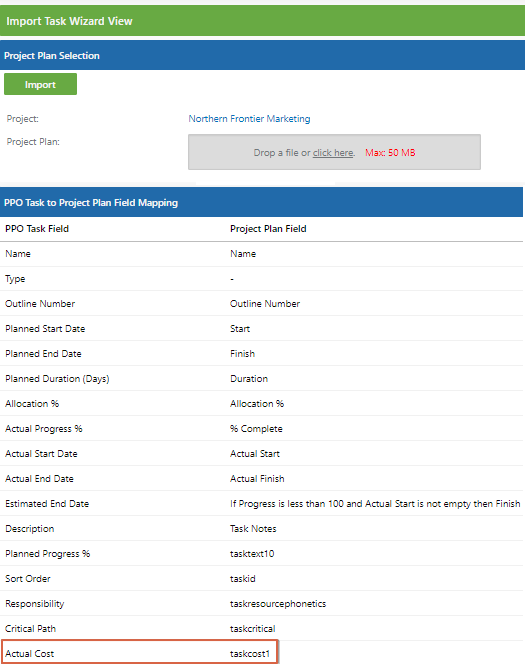The height and width of the screenshot is (664, 525).
Task: Click the PPO Task to Project Plan Field Mapping header
Action: (x=262, y=202)
